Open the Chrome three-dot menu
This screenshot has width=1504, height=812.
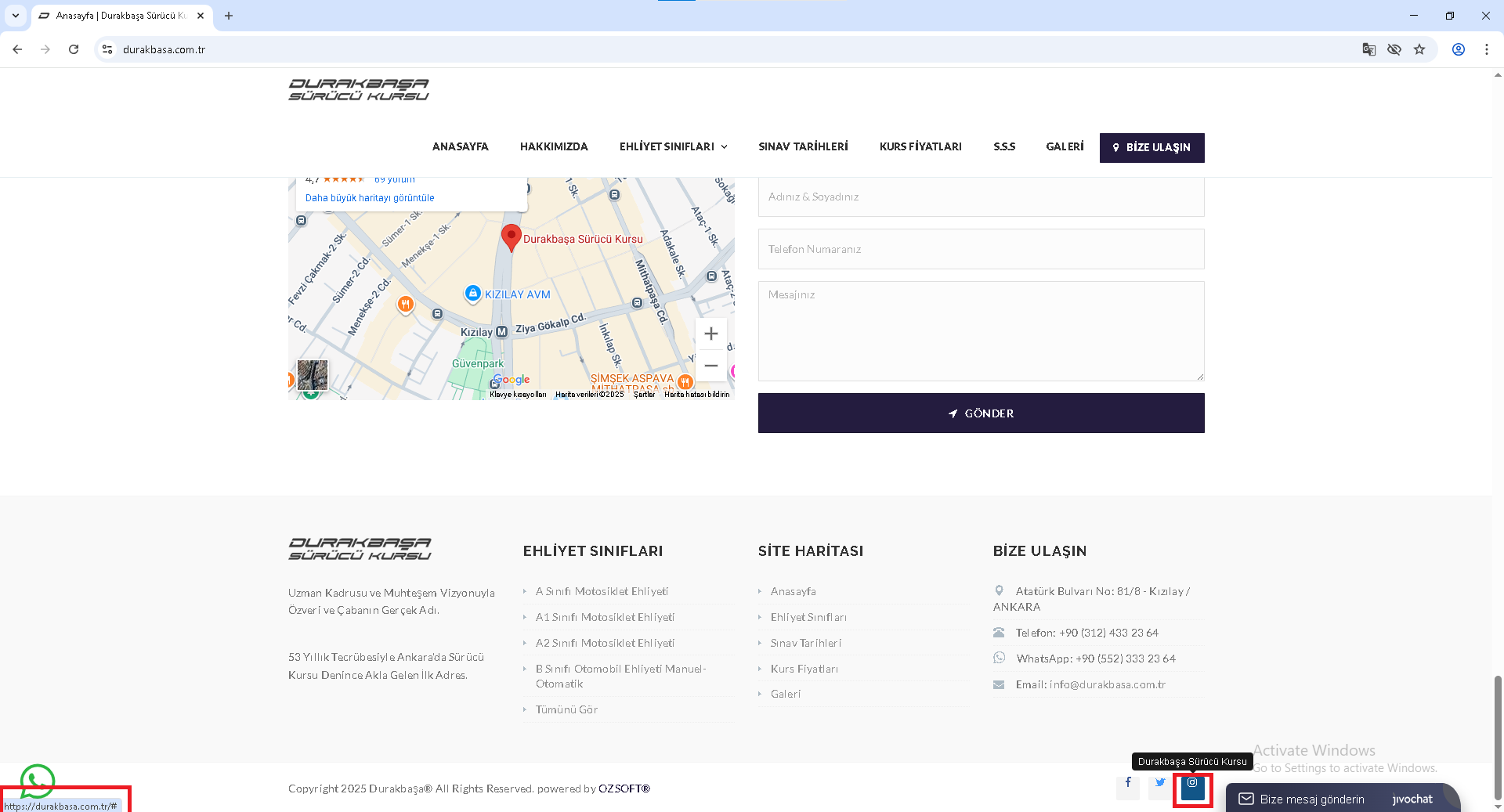tap(1486, 49)
